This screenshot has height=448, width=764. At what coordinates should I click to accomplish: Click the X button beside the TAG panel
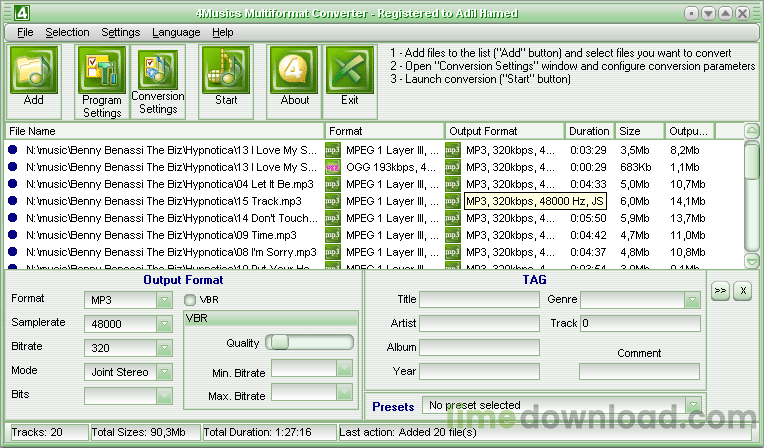(743, 291)
